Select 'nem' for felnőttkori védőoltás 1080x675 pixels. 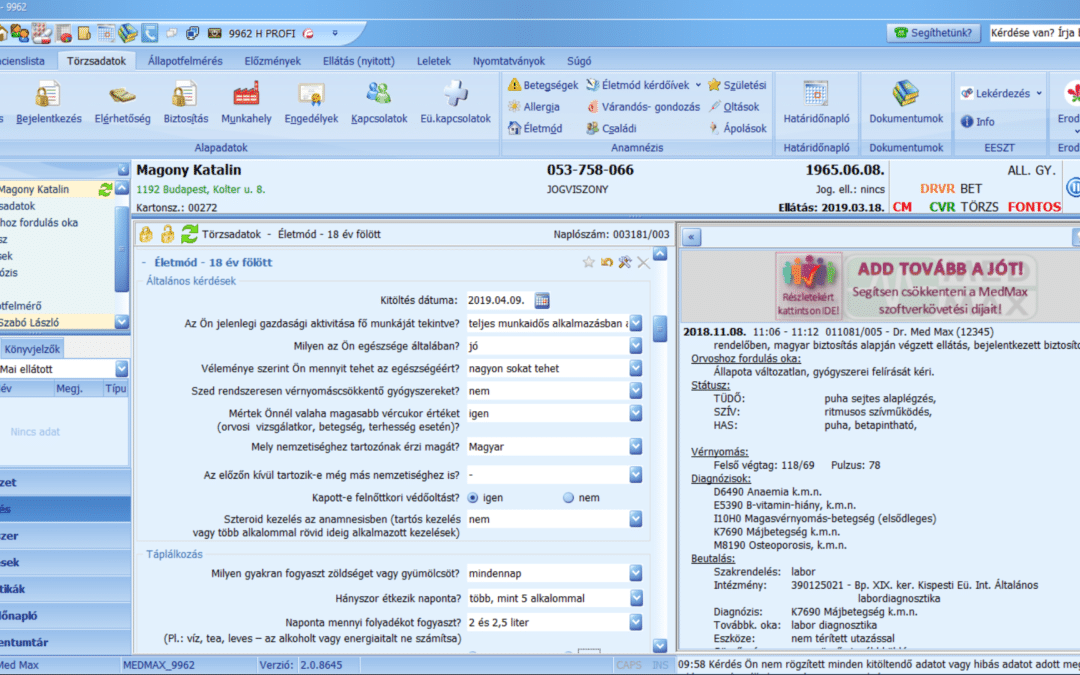pyautogui.click(x=569, y=497)
